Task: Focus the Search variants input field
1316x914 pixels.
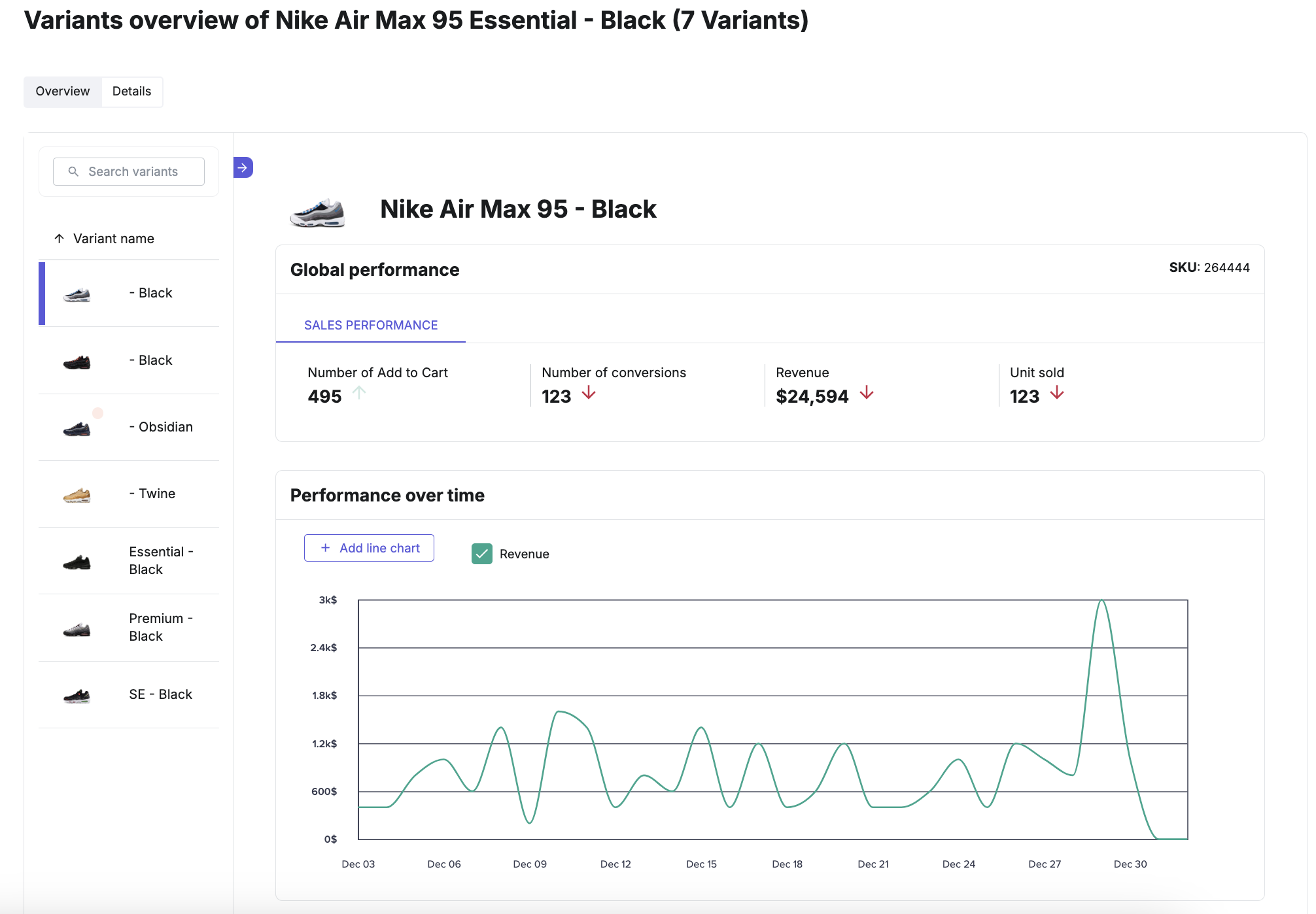Action: coord(129,171)
